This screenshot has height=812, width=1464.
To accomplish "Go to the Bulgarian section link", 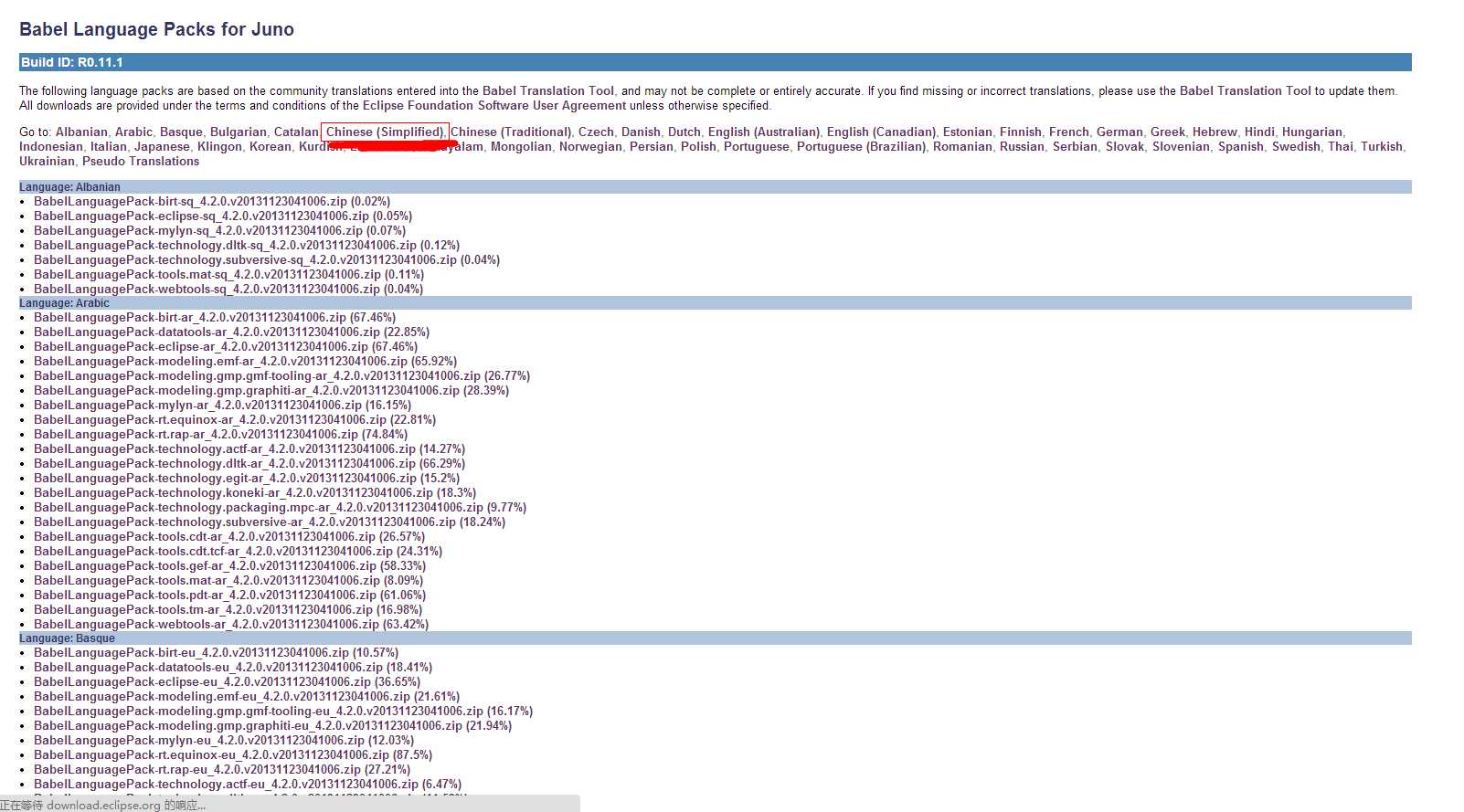I will click(x=239, y=132).
